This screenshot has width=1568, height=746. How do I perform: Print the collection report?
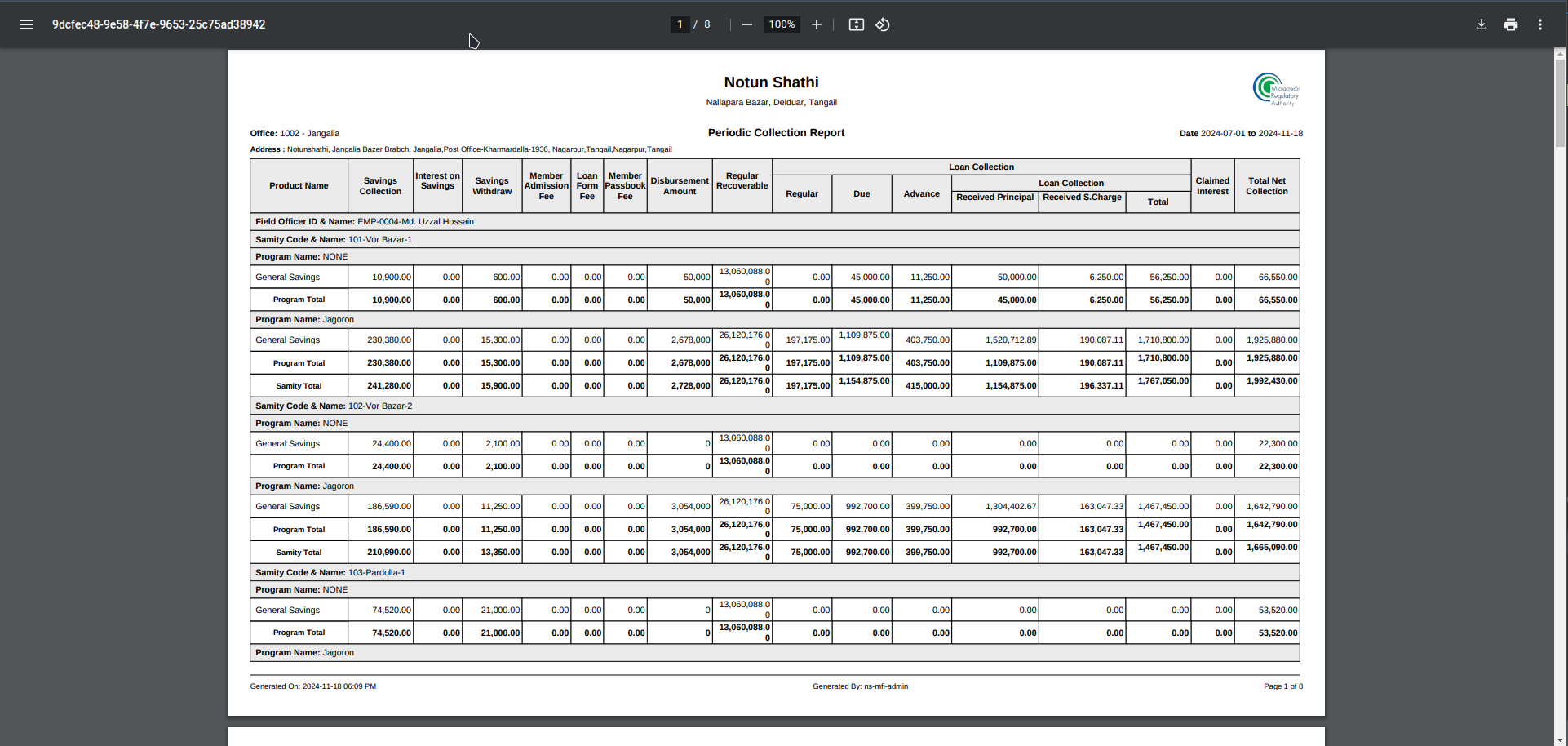(1511, 24)
